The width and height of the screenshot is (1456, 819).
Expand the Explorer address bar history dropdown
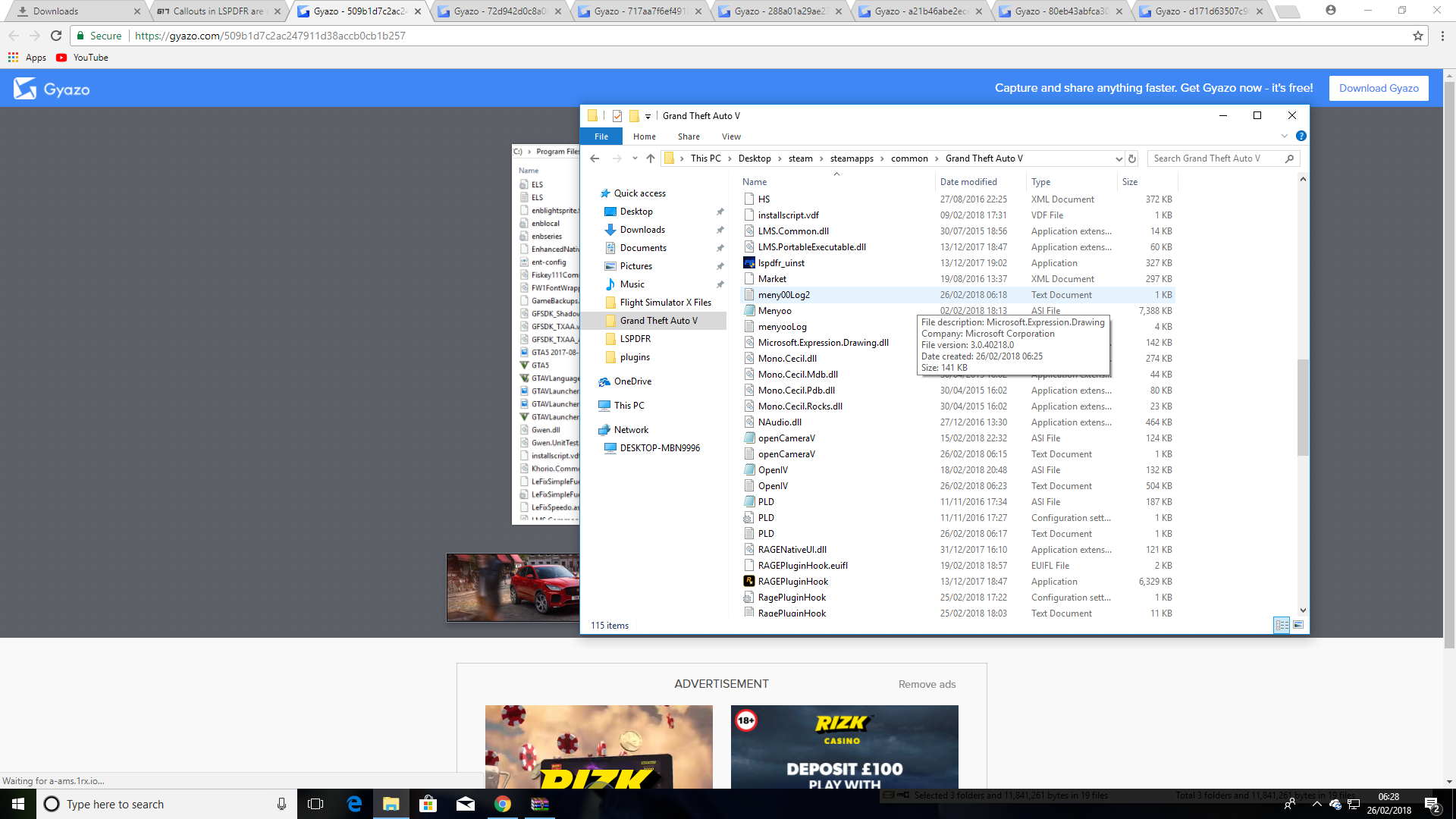(x=1119, y=158)
